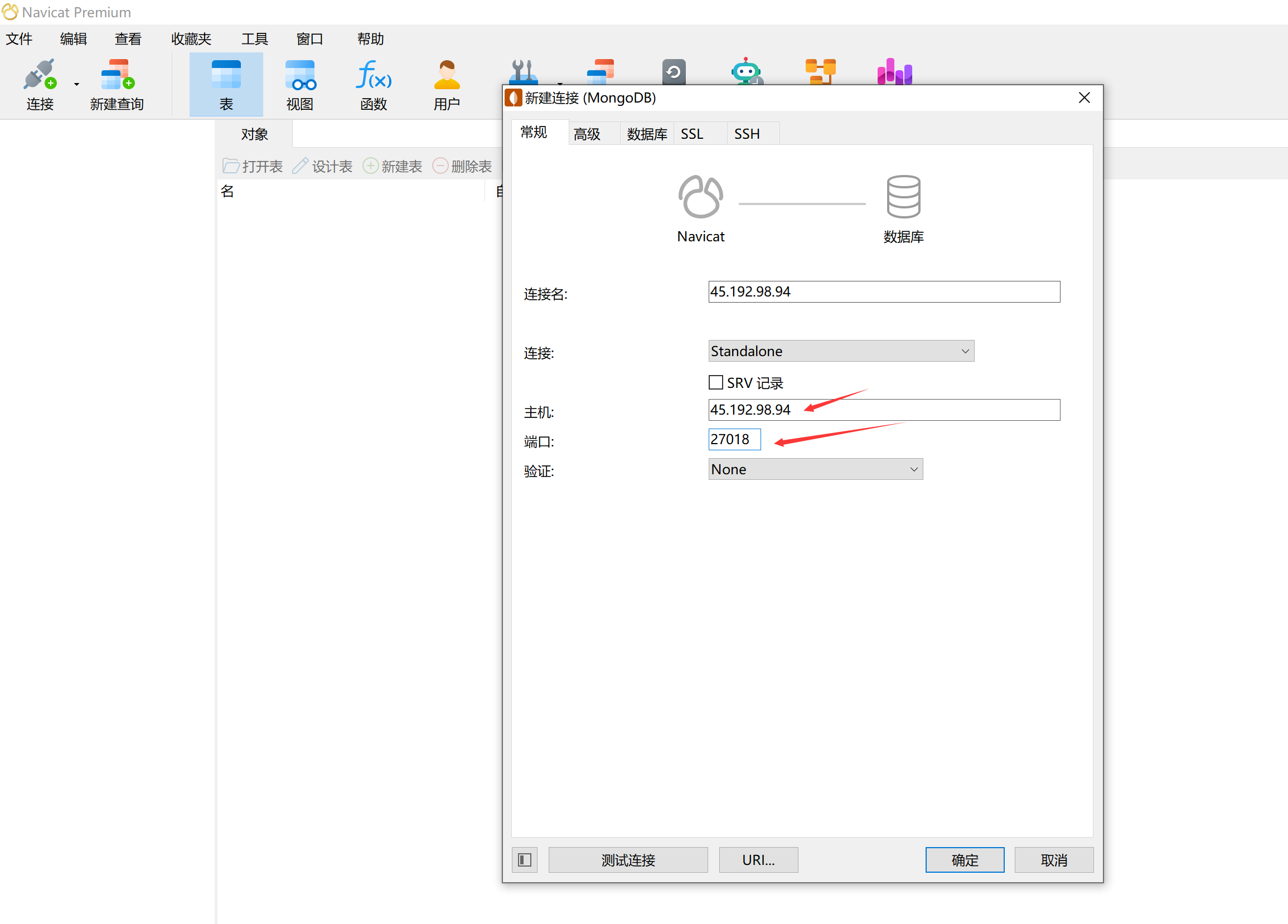Select the 表 table icon in toolbar
Image resolution: width=1288 pixels, height=924 pixels.
tap(226, 75)
